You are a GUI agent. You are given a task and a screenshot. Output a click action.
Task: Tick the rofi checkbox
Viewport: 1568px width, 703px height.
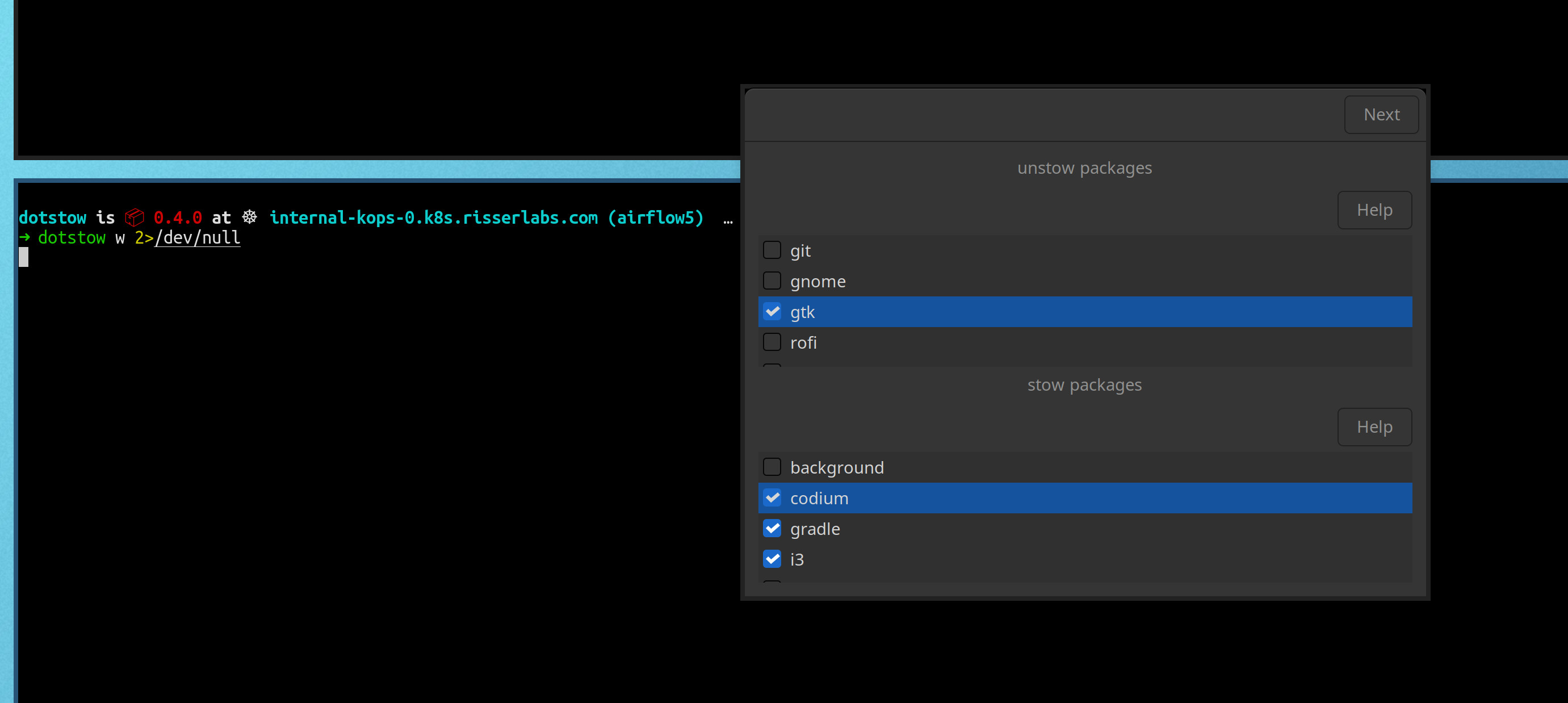click(x=772, y=342)
